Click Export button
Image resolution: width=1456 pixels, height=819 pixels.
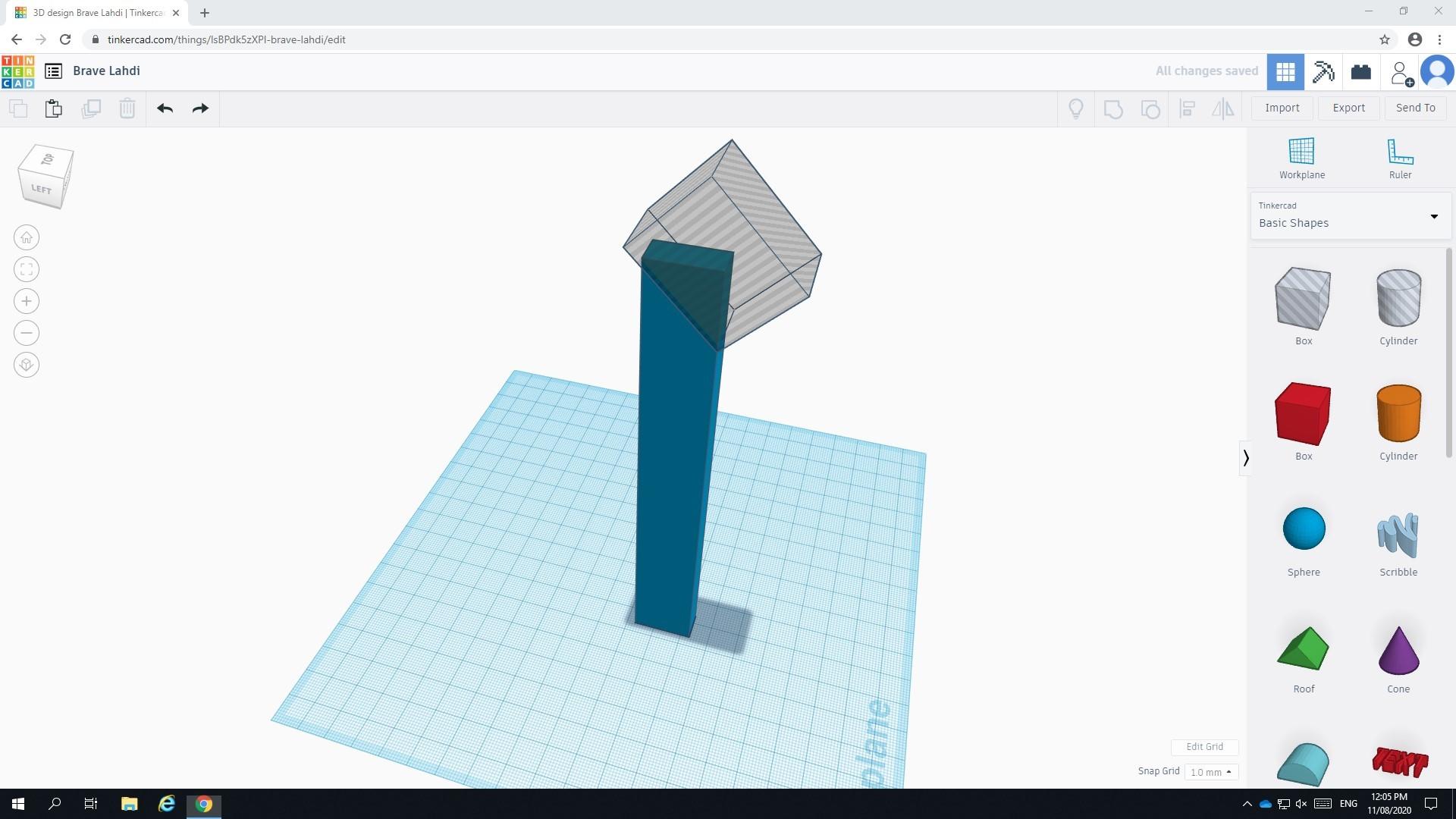coord(1348,108)
